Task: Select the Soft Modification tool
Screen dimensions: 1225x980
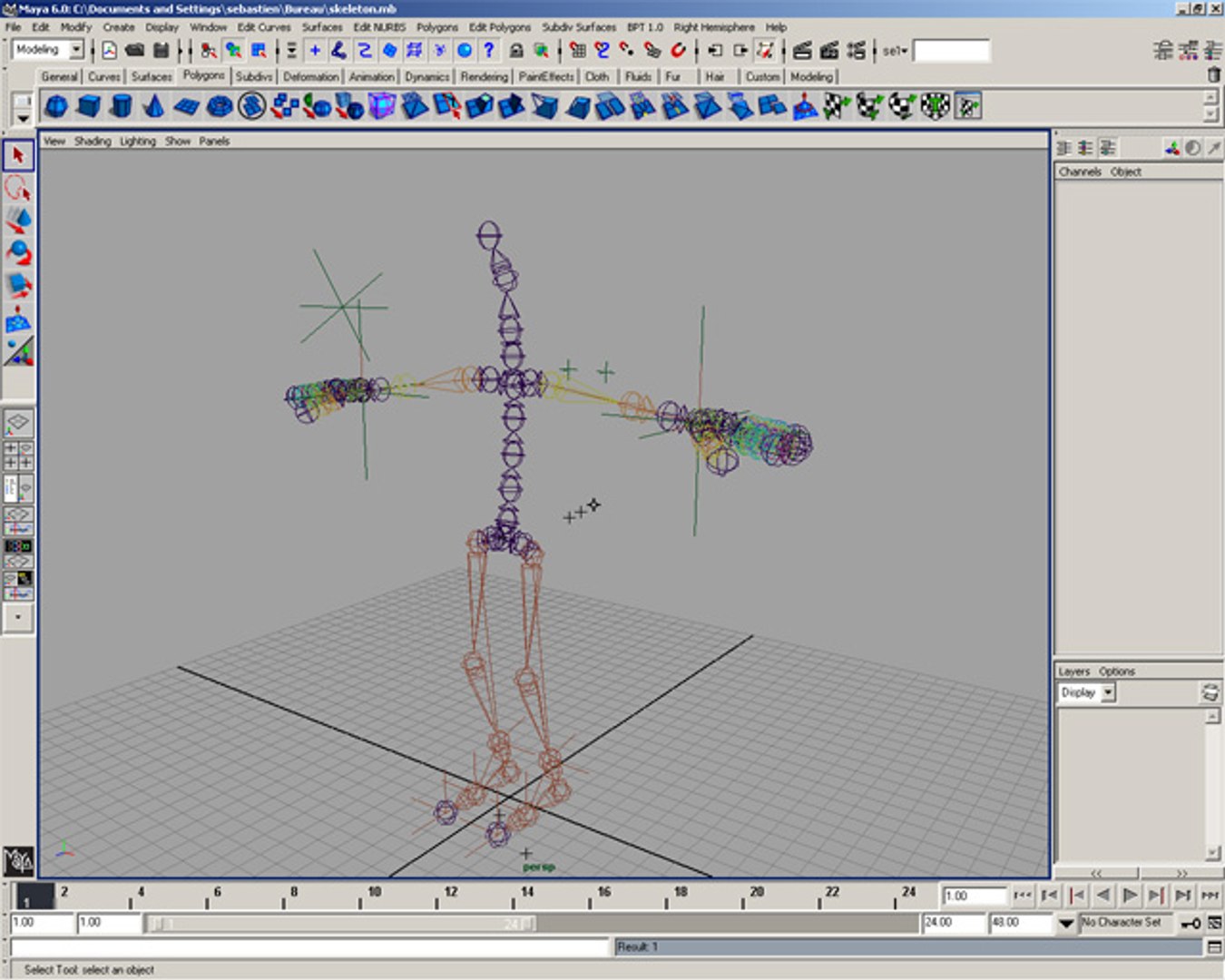Action: point(17,318)
